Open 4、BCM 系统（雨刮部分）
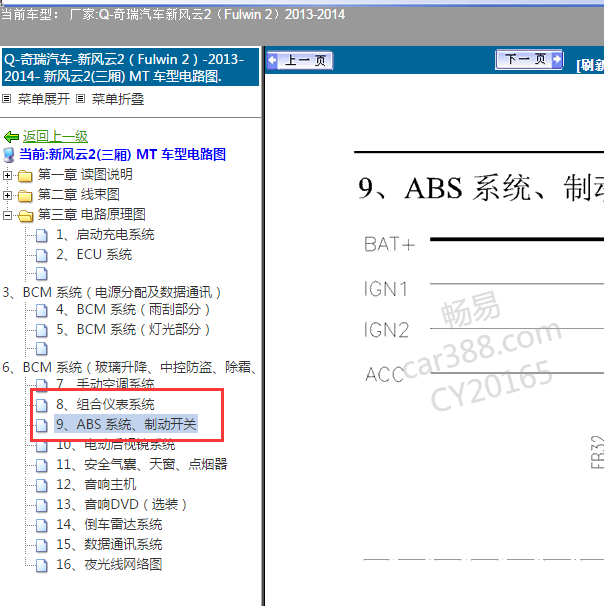The image size is (604, 606). (133, 309)
